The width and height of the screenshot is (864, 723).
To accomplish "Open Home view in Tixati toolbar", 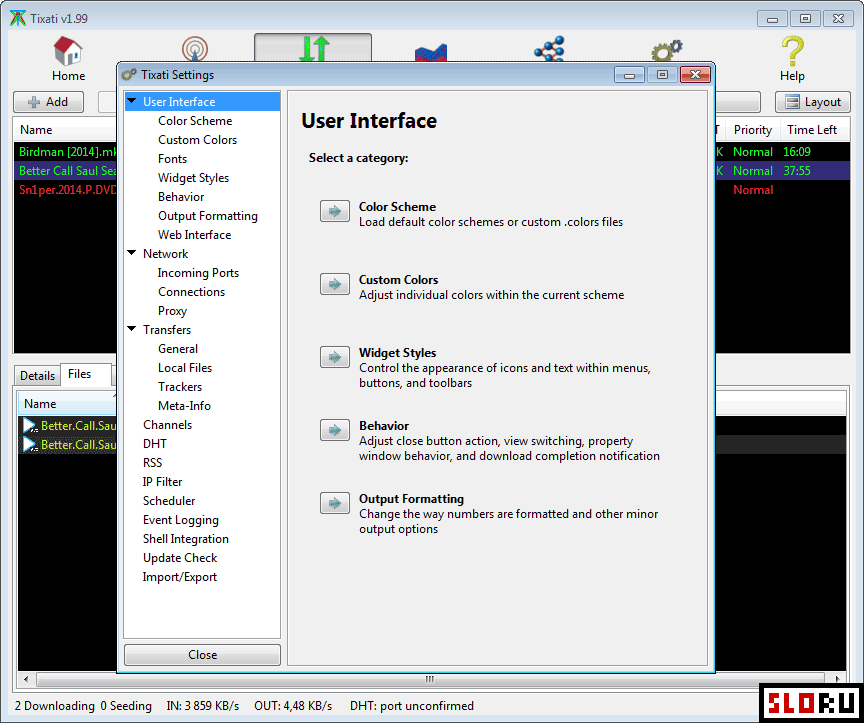I will pos(68,60).
